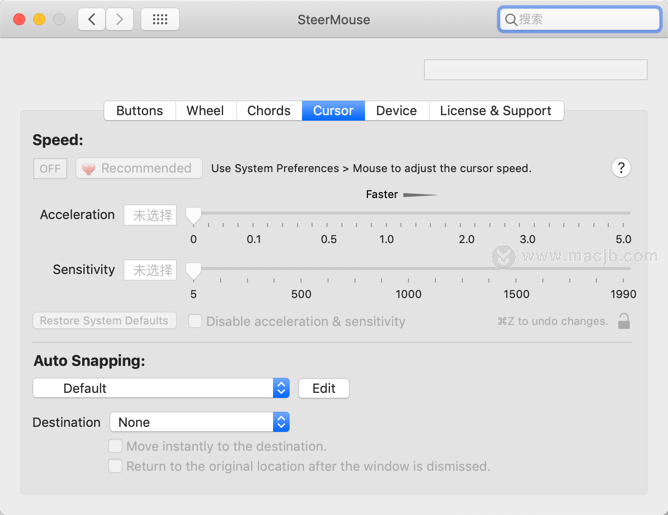
Task: Enable Disable acceleration & sensitivity checkbox
Action: click(x=196, y=321)
